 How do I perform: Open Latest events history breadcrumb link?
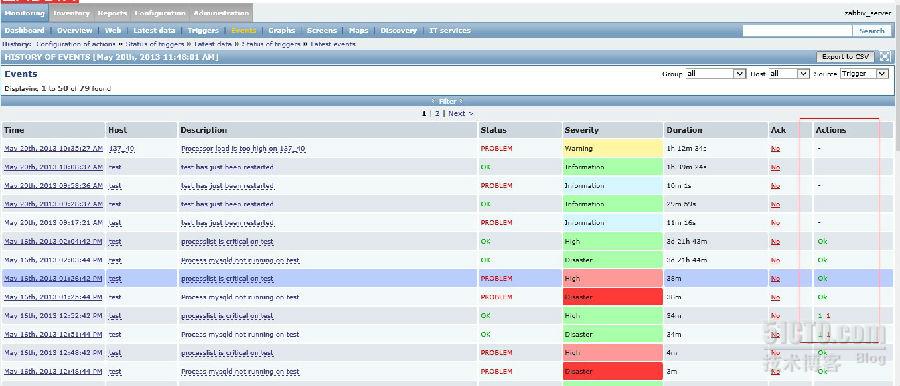click(333, 44)
